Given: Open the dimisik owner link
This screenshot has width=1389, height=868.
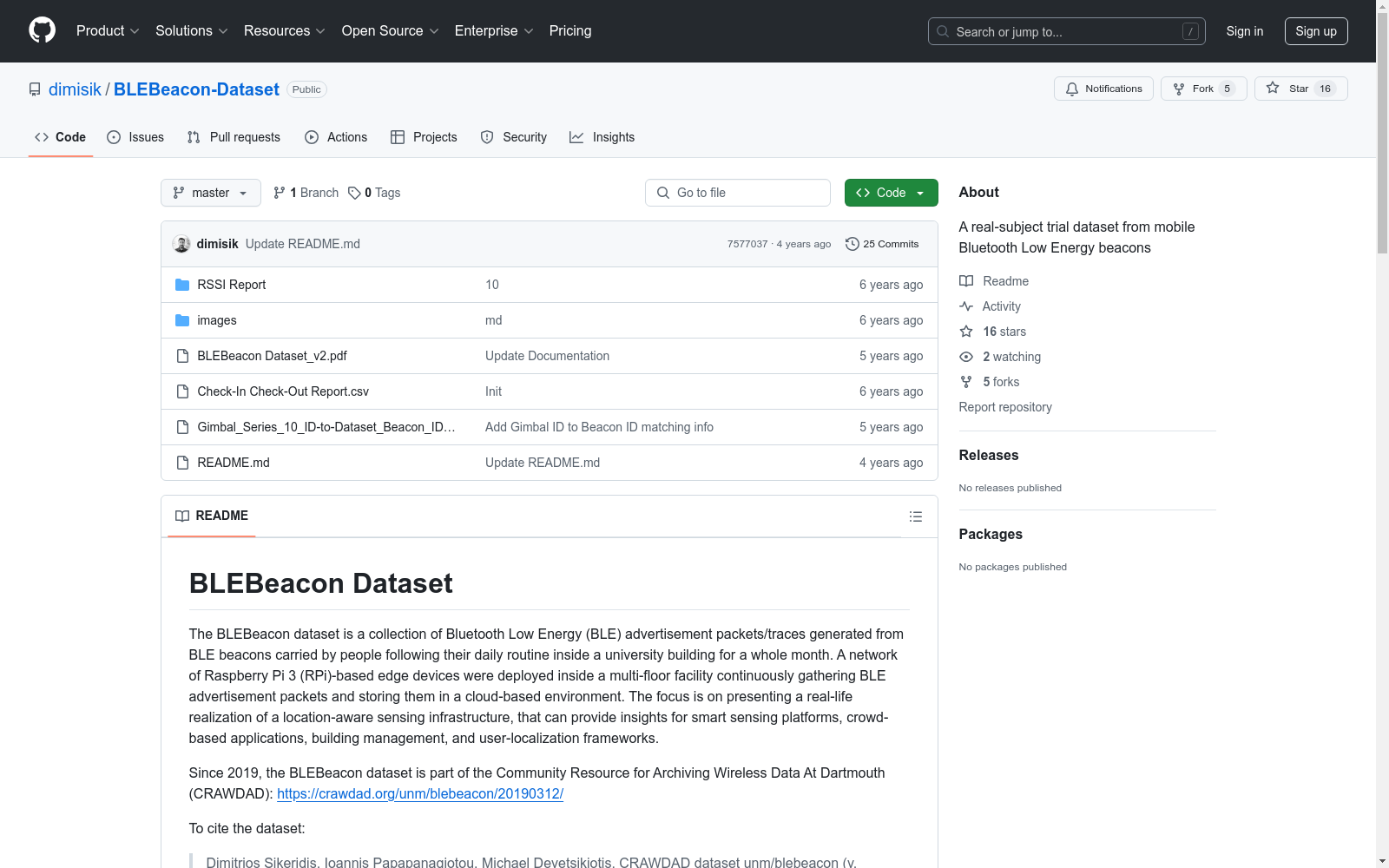Looking at the screenshot, I should click(x=75, y=89).
